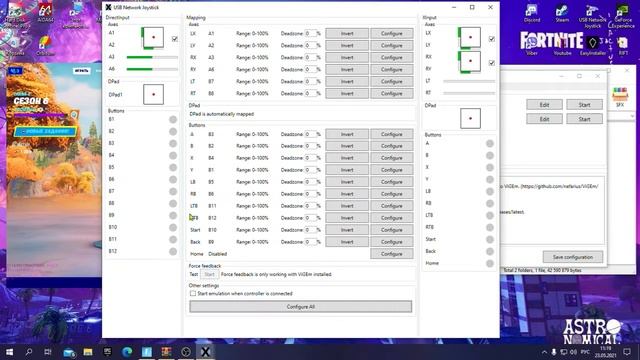Screen dimensions: 640x360
Task: Open taskbar Search
Action: point(29,352)
